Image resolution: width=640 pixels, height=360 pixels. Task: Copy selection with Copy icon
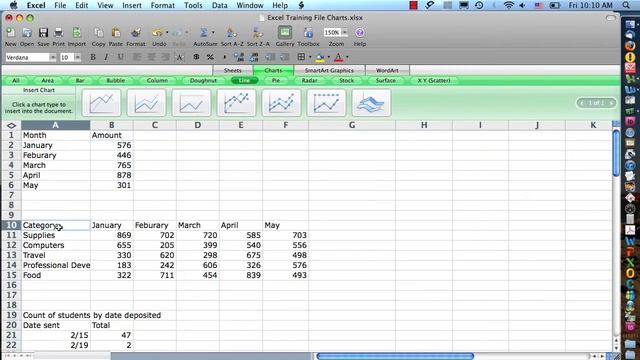[x=98, y=33]
